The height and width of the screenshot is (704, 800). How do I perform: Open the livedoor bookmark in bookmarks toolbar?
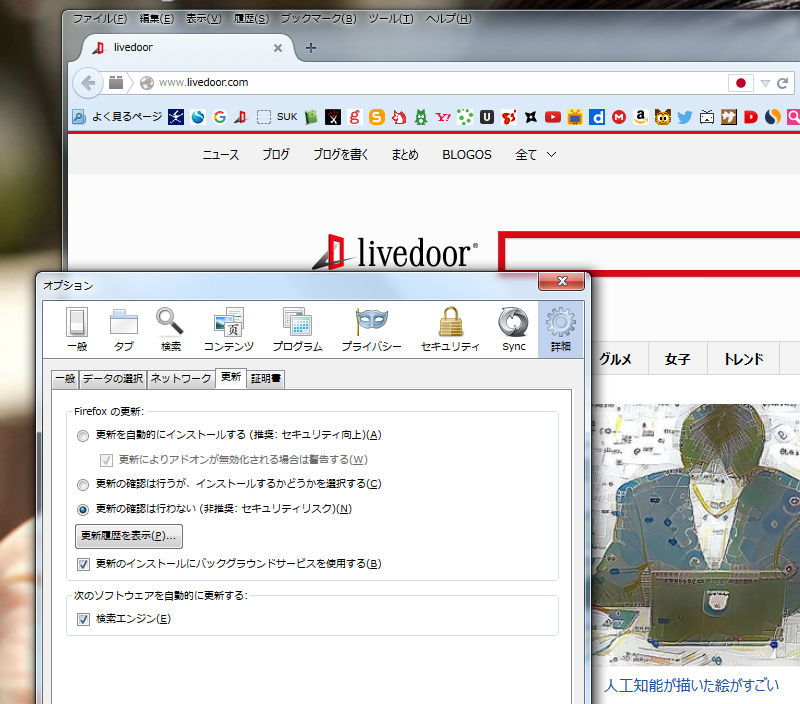(x=241, y=117)
